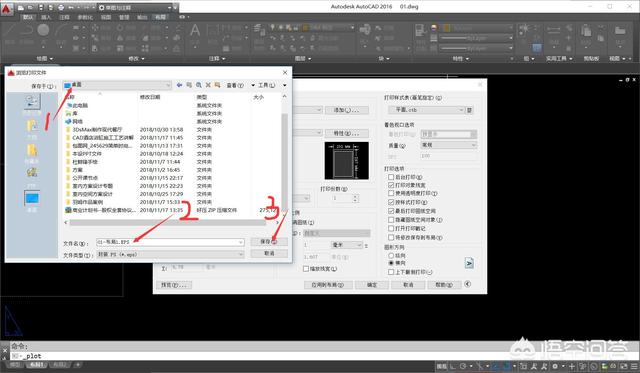Click the blue Back arrow in file dialog
This screenshot has width=640, height=373.
pos(179,85)
